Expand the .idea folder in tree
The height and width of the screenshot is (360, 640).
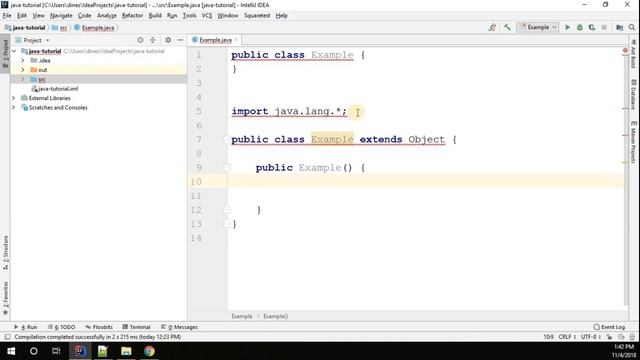point(23,60)
